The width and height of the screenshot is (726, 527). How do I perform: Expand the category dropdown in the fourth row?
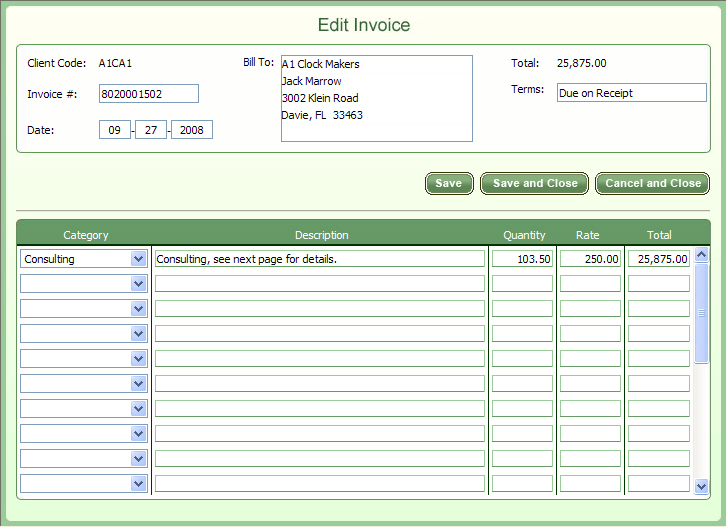point(138,334)
